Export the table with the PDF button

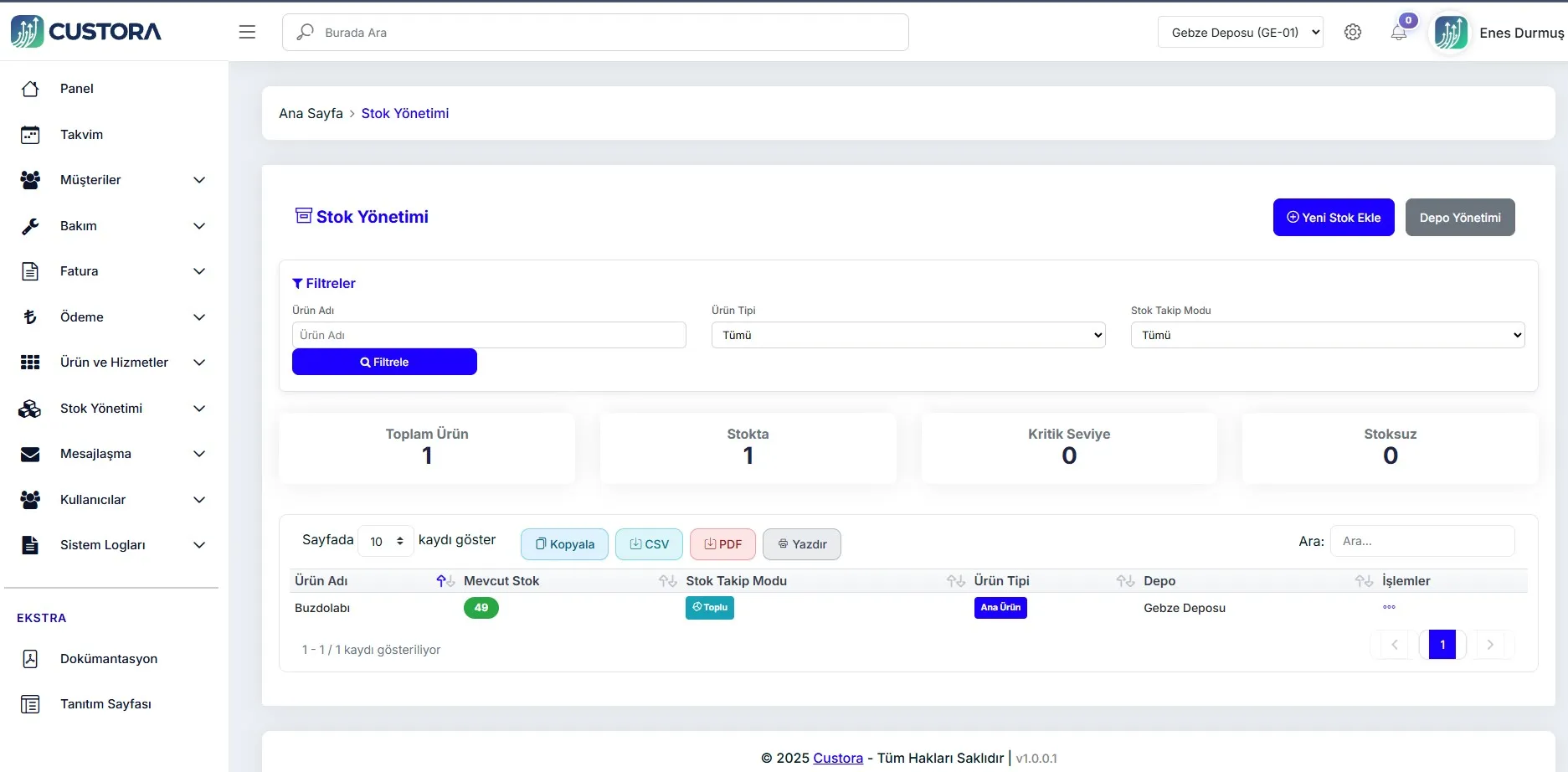click(722, 544)
